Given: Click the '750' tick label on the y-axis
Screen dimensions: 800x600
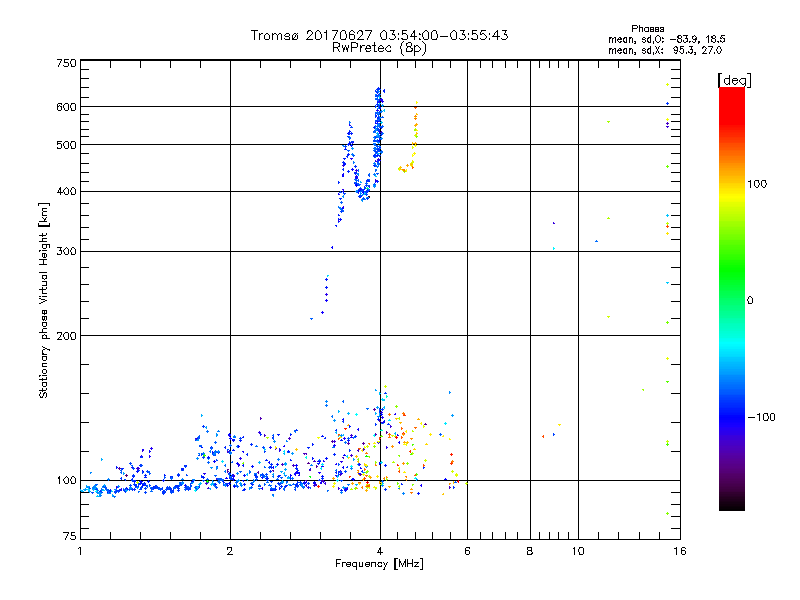Looking at the screenshot, I should point(66,63).
